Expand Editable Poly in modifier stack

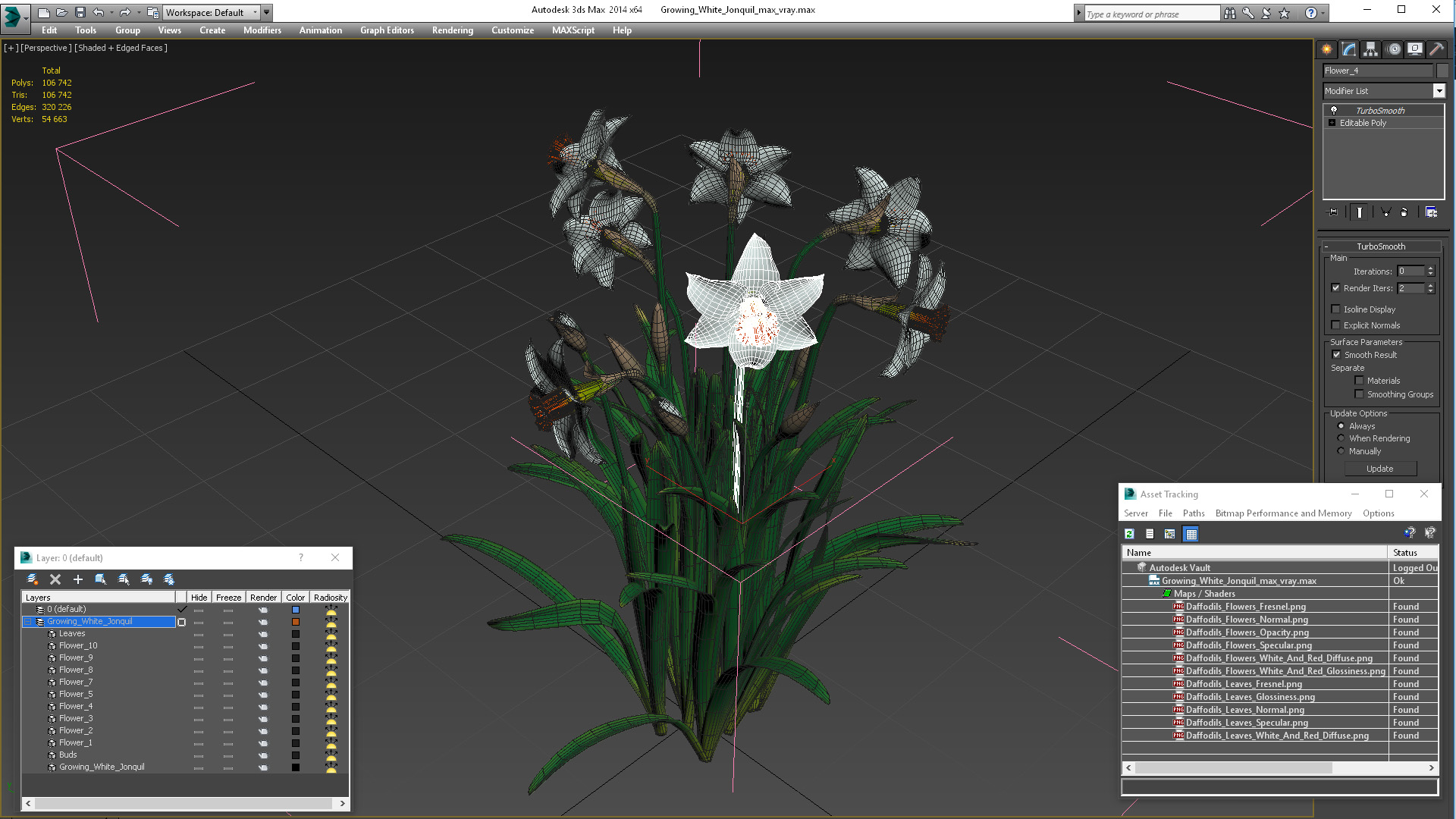click(x=1332, y=123)
